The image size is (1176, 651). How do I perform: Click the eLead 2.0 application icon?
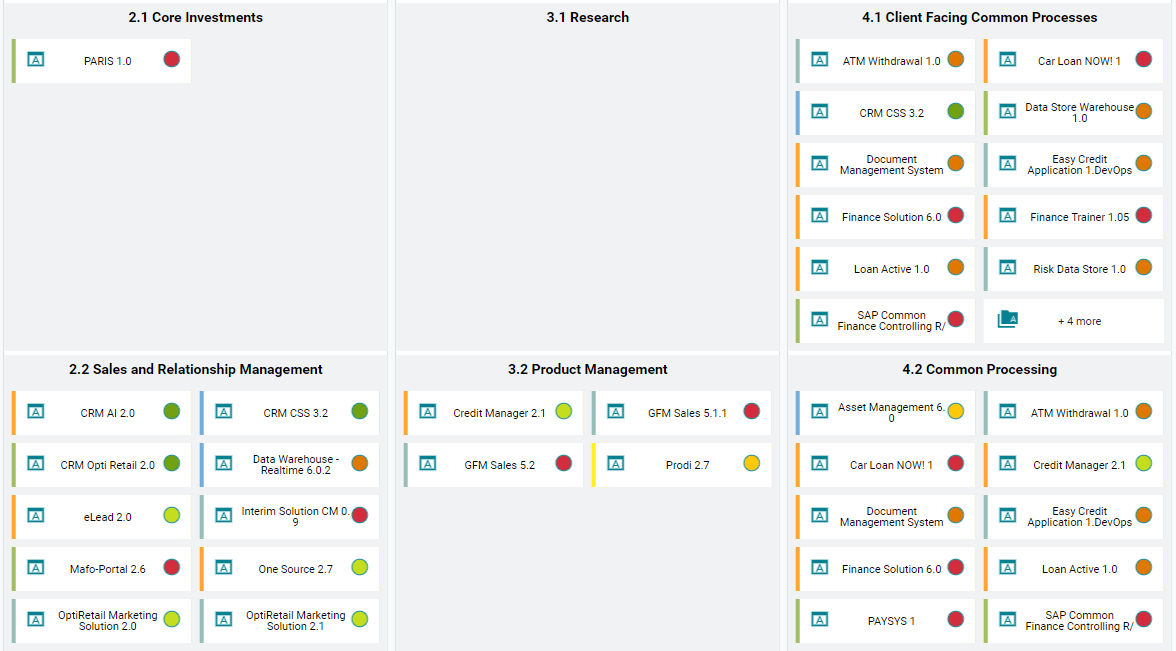point(36,516)
